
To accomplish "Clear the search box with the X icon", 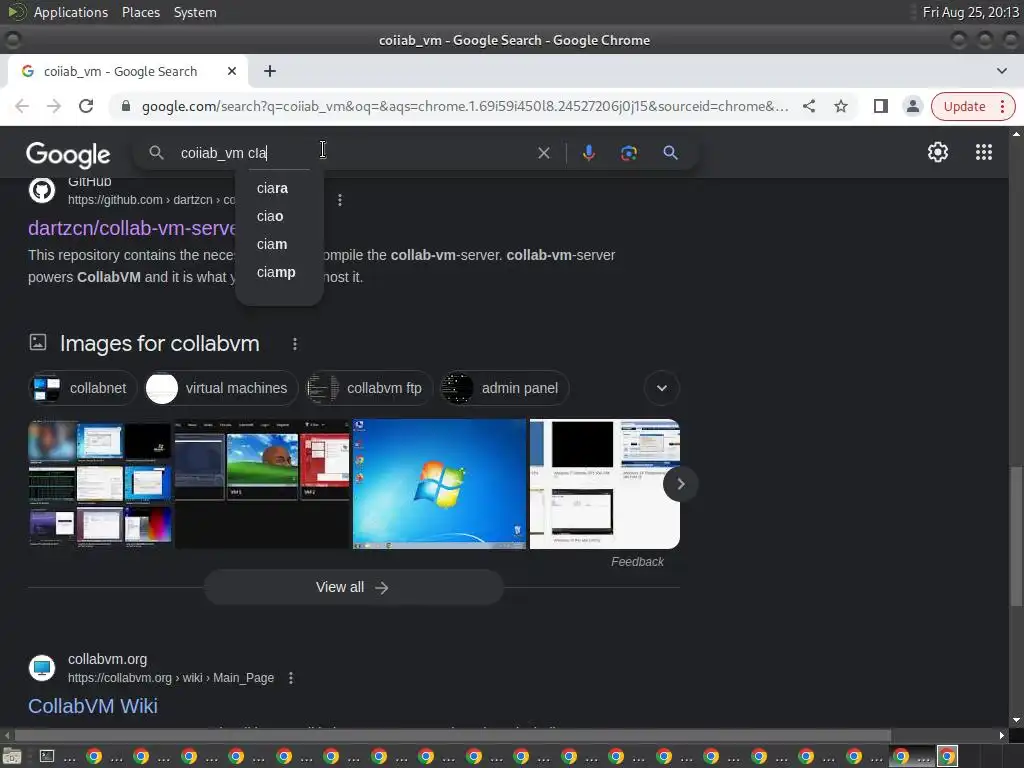I will pos(543,153).
